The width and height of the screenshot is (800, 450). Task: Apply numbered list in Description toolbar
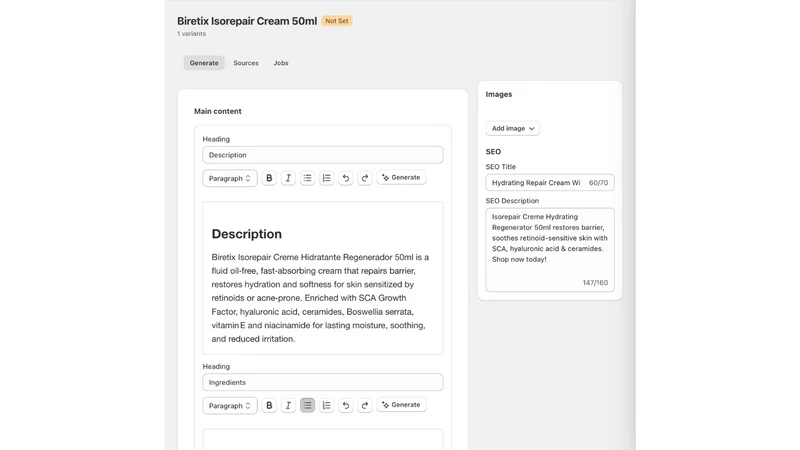[x=327, y=178]
